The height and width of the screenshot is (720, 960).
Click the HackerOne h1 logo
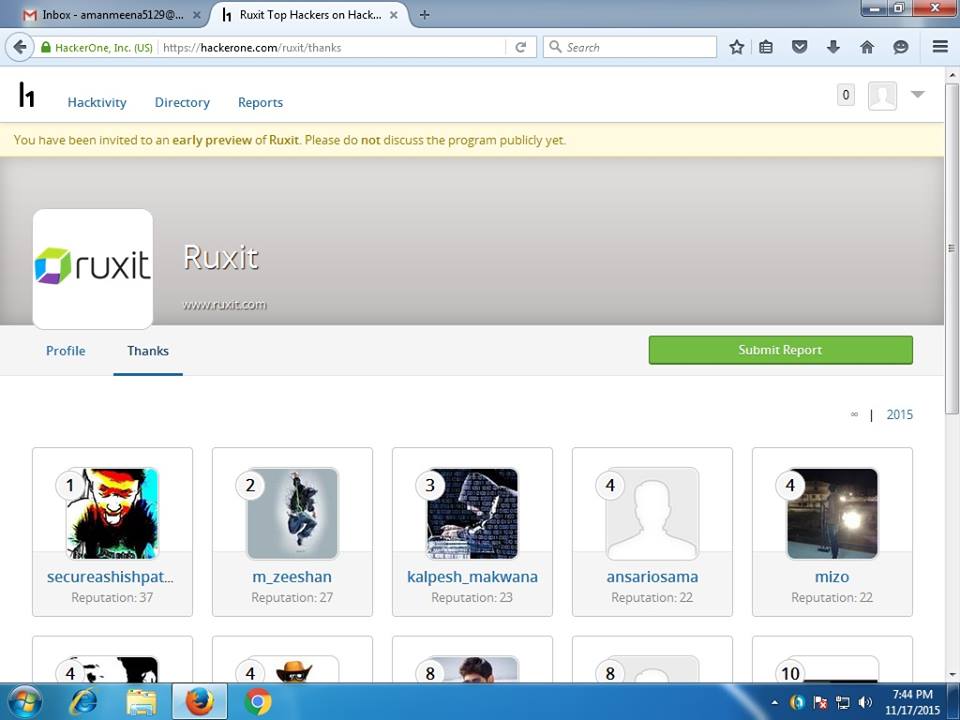26,94
